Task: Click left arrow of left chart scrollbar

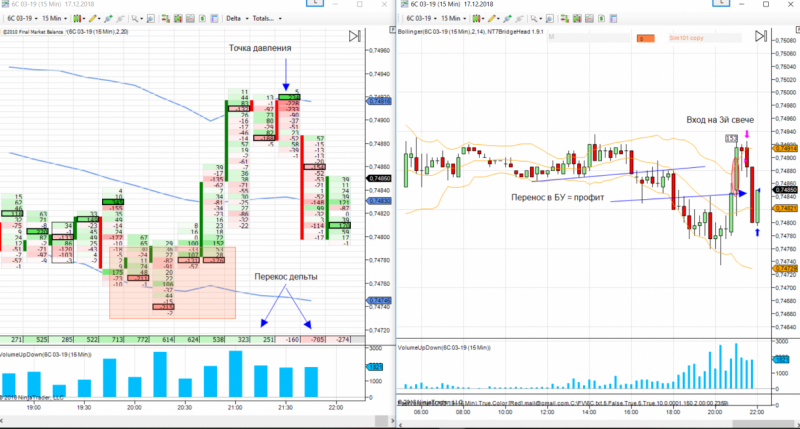Action: (x=3, y=421)
